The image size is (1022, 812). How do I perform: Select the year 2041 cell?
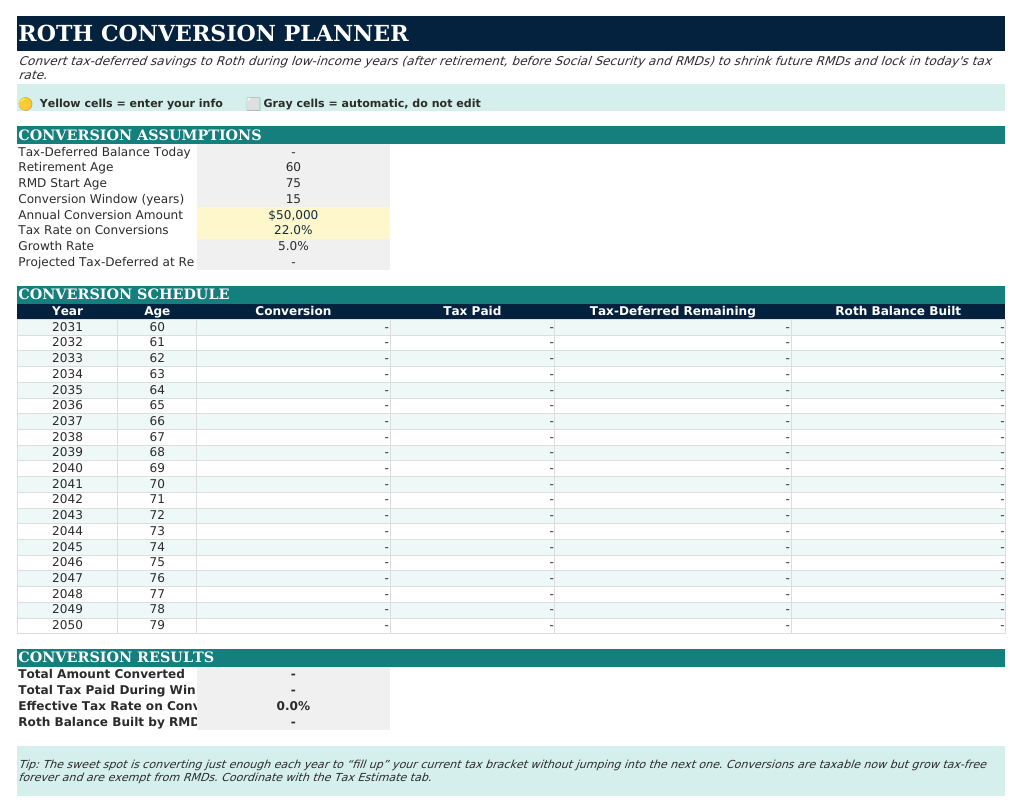[67, 484]
